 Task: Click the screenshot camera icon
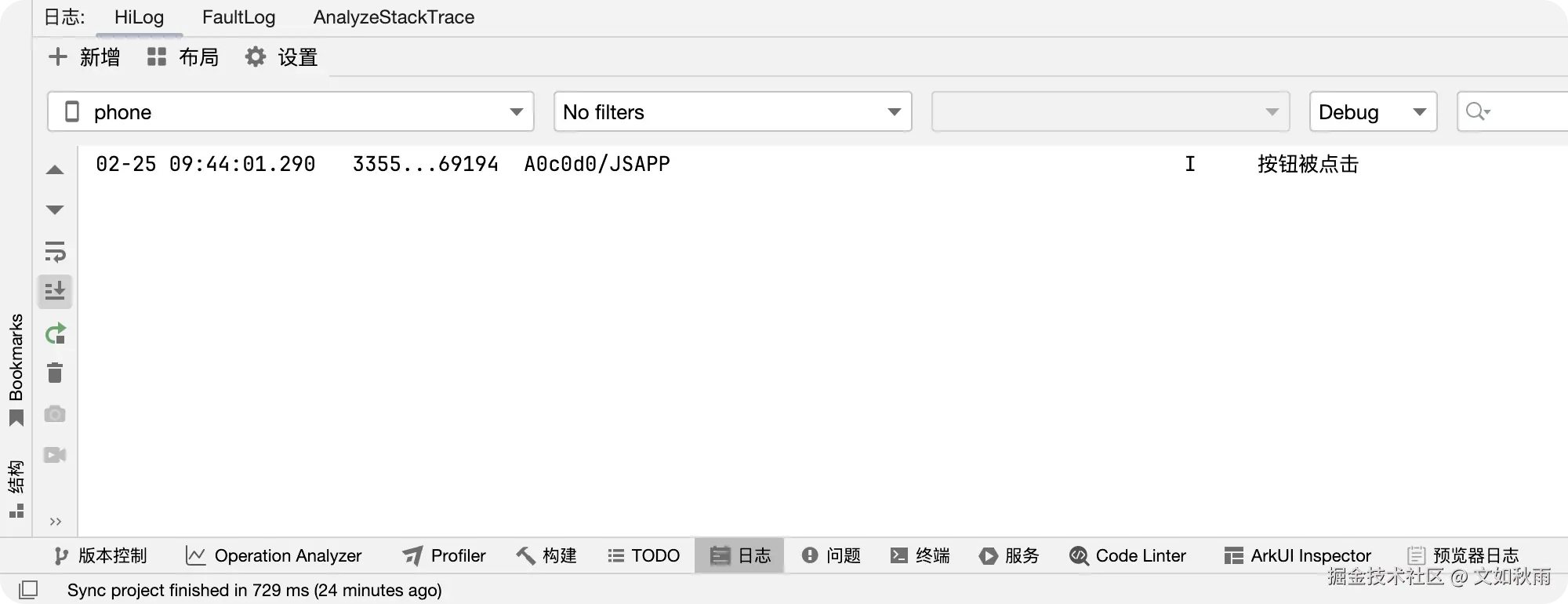coord(55,414)
